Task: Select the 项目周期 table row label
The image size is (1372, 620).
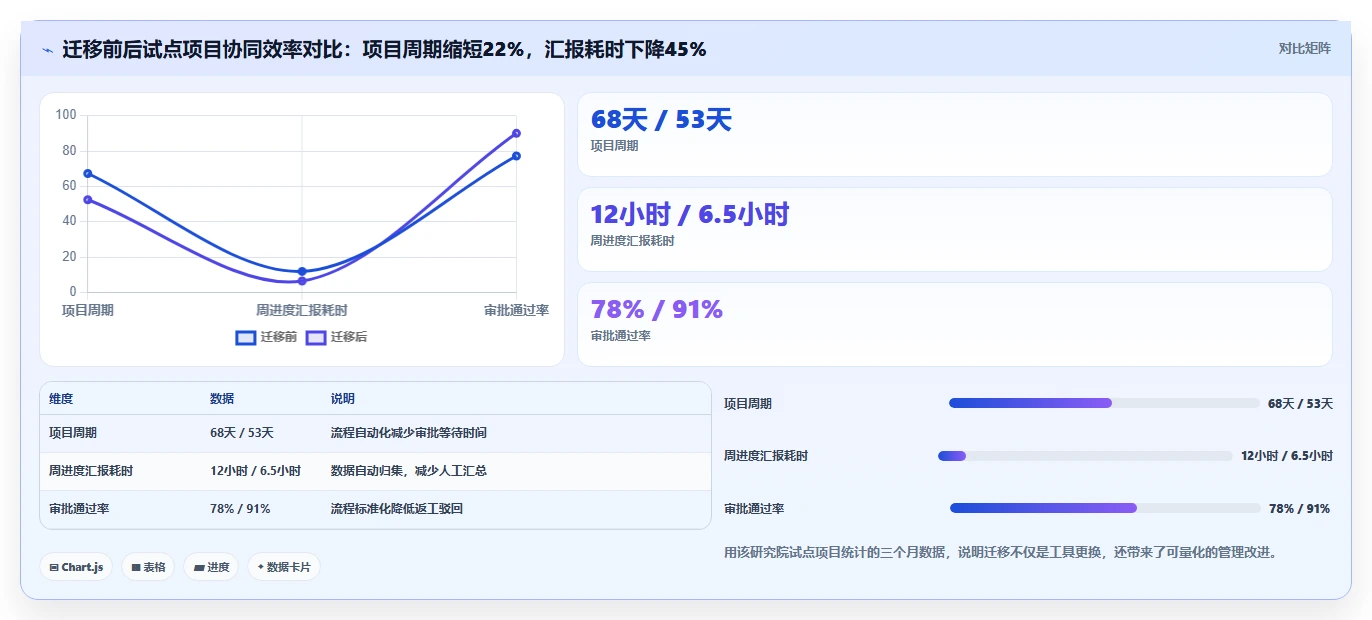Action: pyautogui.click(x=73, y=433)
